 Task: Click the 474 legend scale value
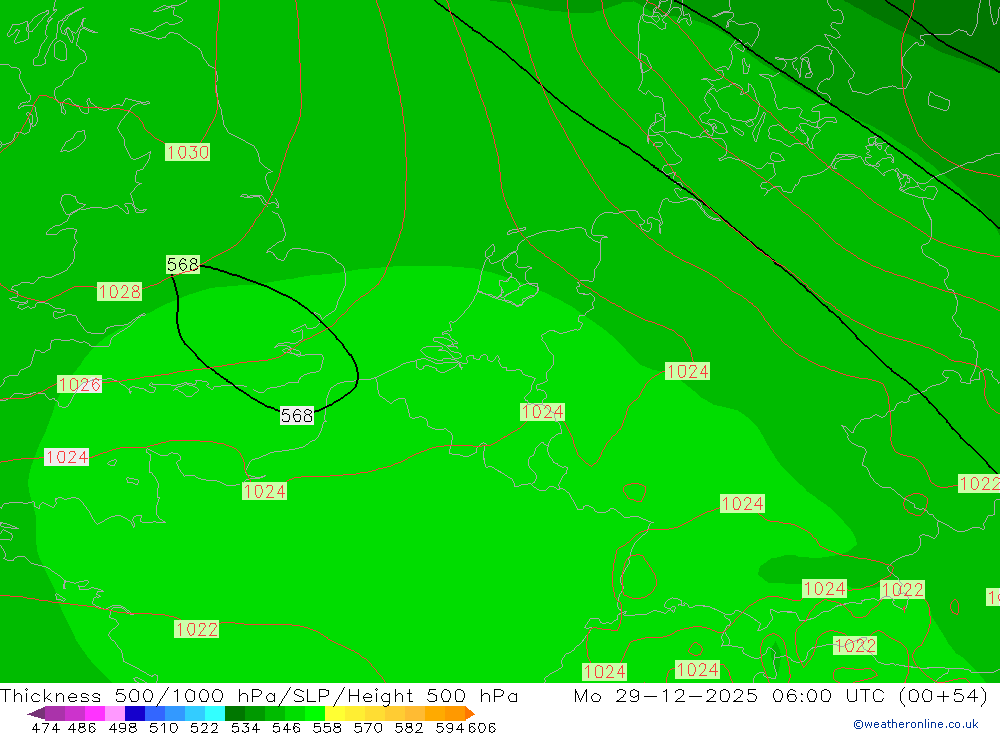pyautogui.click(x=46, y=727)
